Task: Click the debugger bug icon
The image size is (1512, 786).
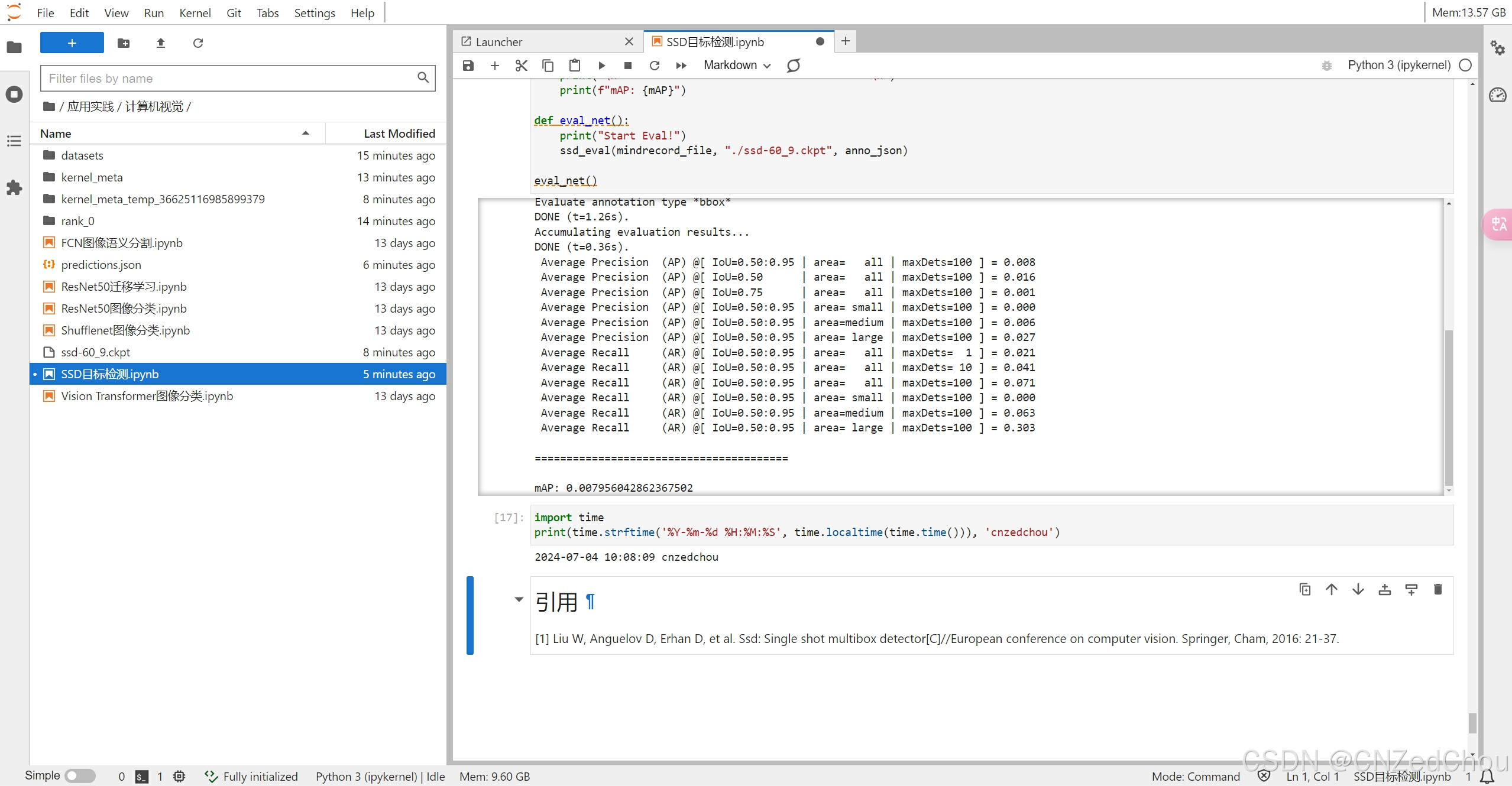Action: (1327, 66)
